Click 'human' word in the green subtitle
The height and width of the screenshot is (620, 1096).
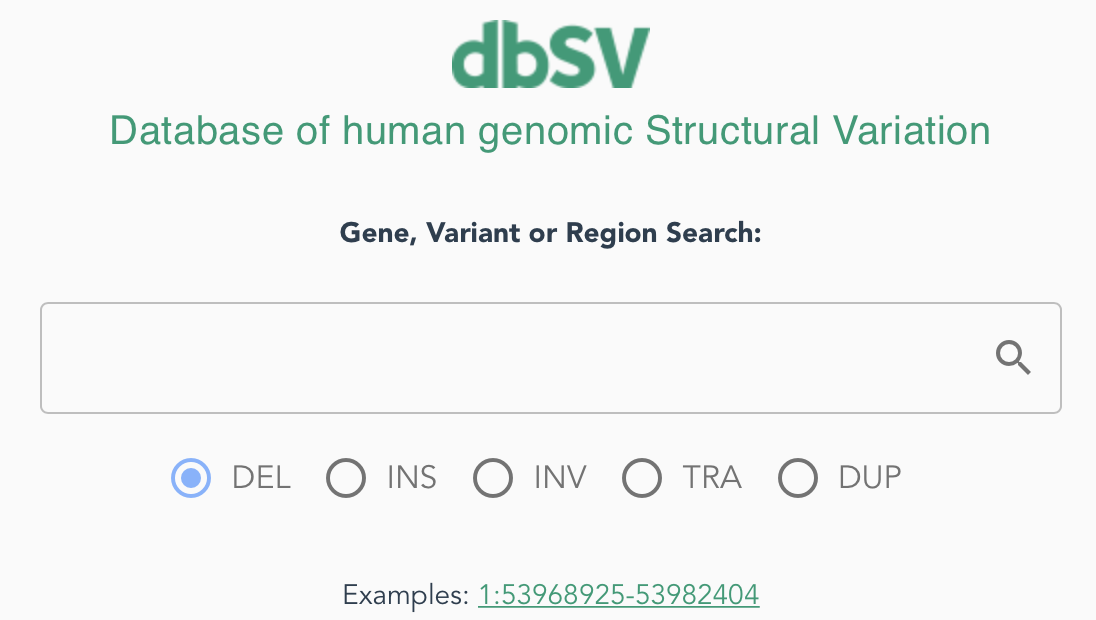[403, 131]
